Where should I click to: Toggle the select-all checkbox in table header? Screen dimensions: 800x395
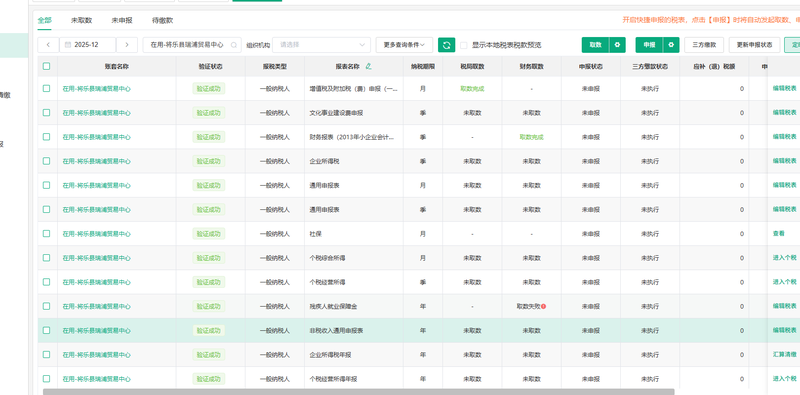[46, 66]
